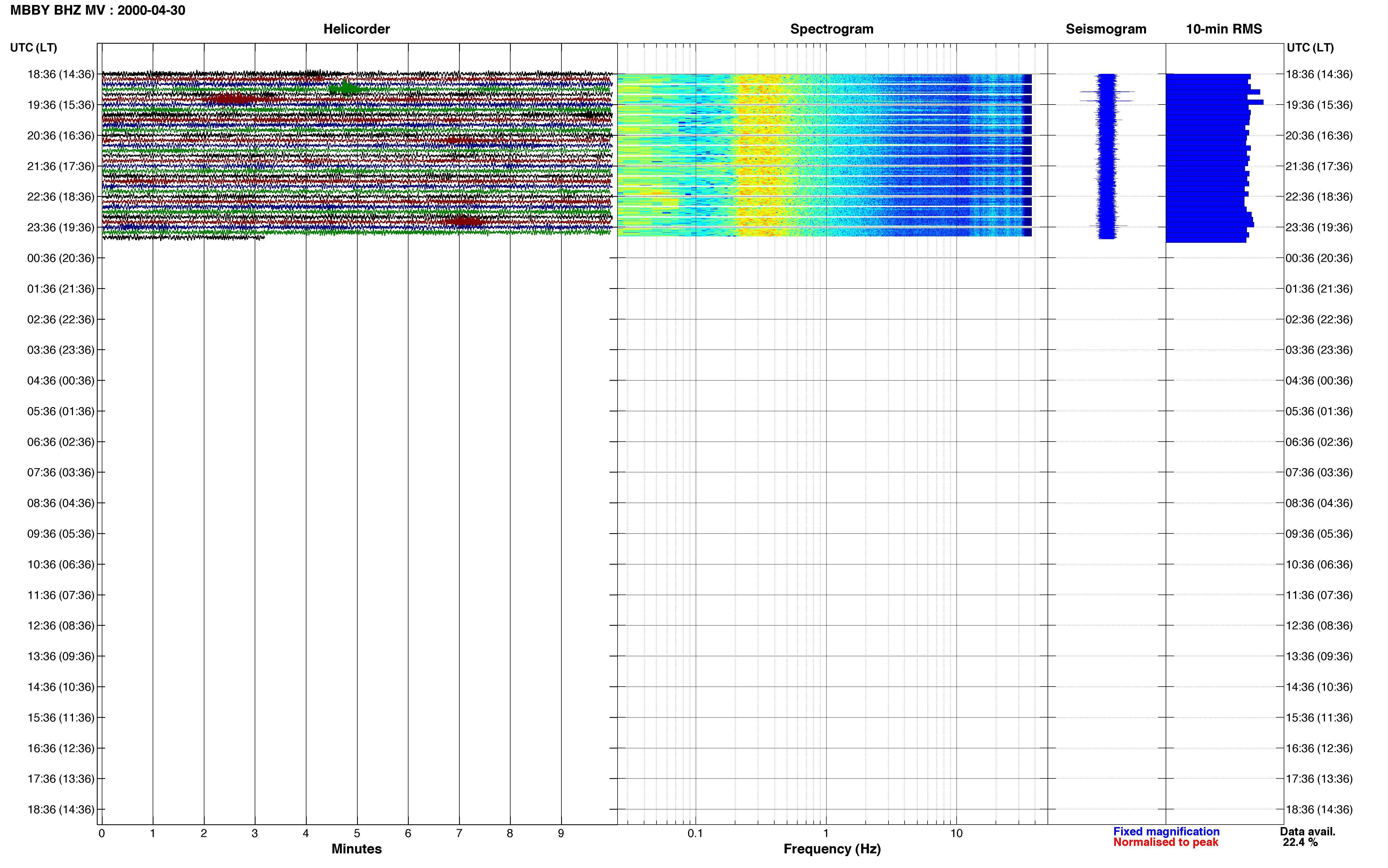
Task: Click minute tick 4 on the Helicorder axis
Action: [x=306, y=833]
